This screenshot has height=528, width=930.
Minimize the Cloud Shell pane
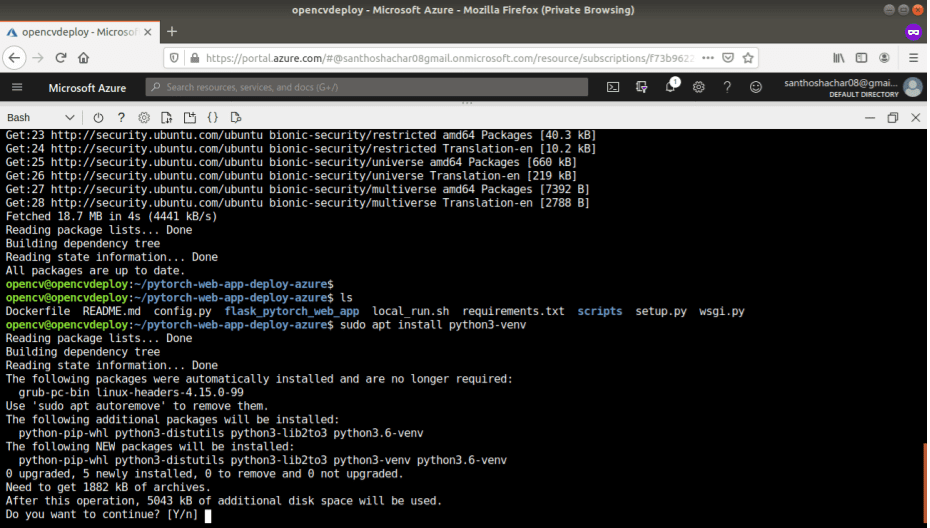click(870, 117)
